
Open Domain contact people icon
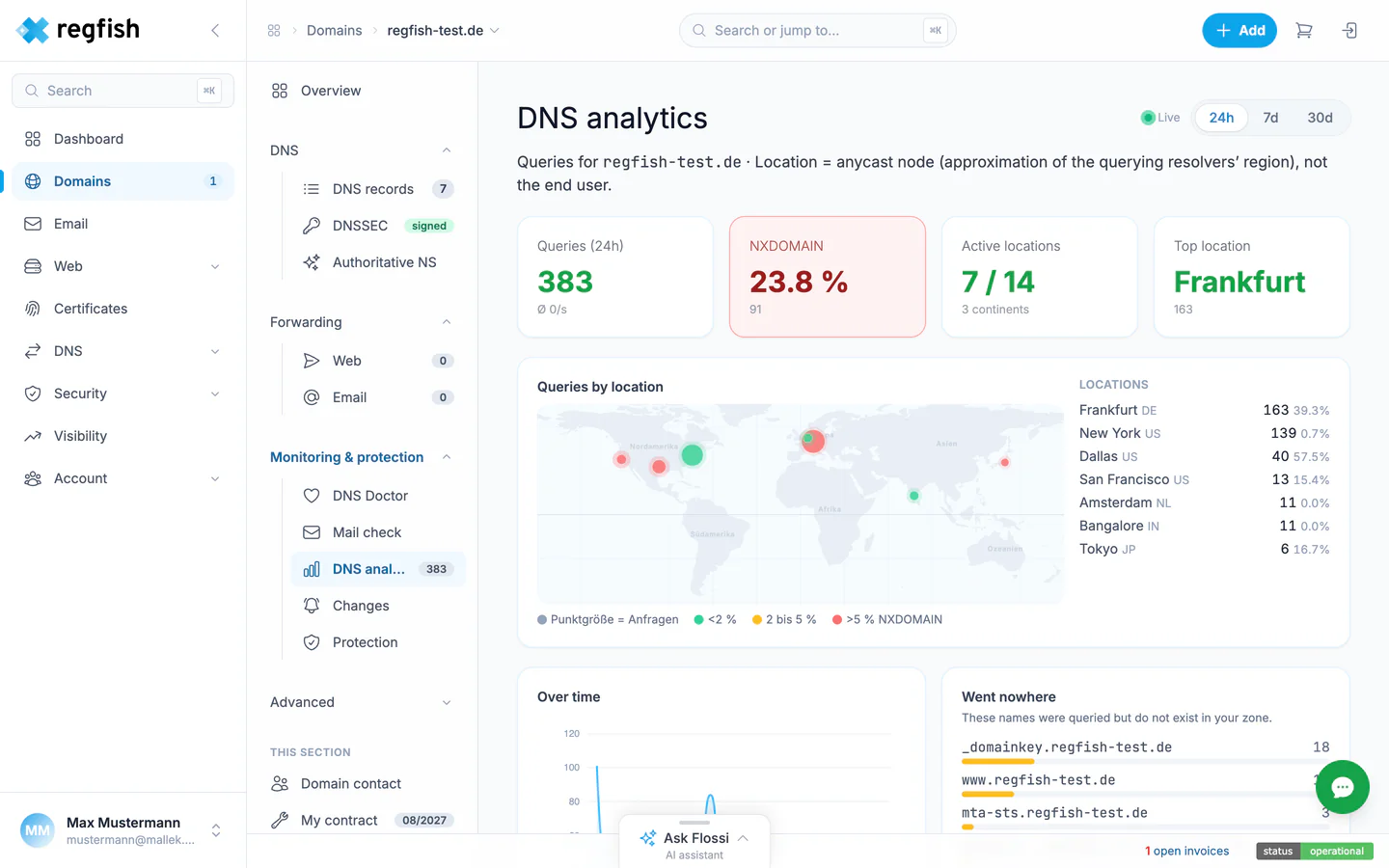280,783
